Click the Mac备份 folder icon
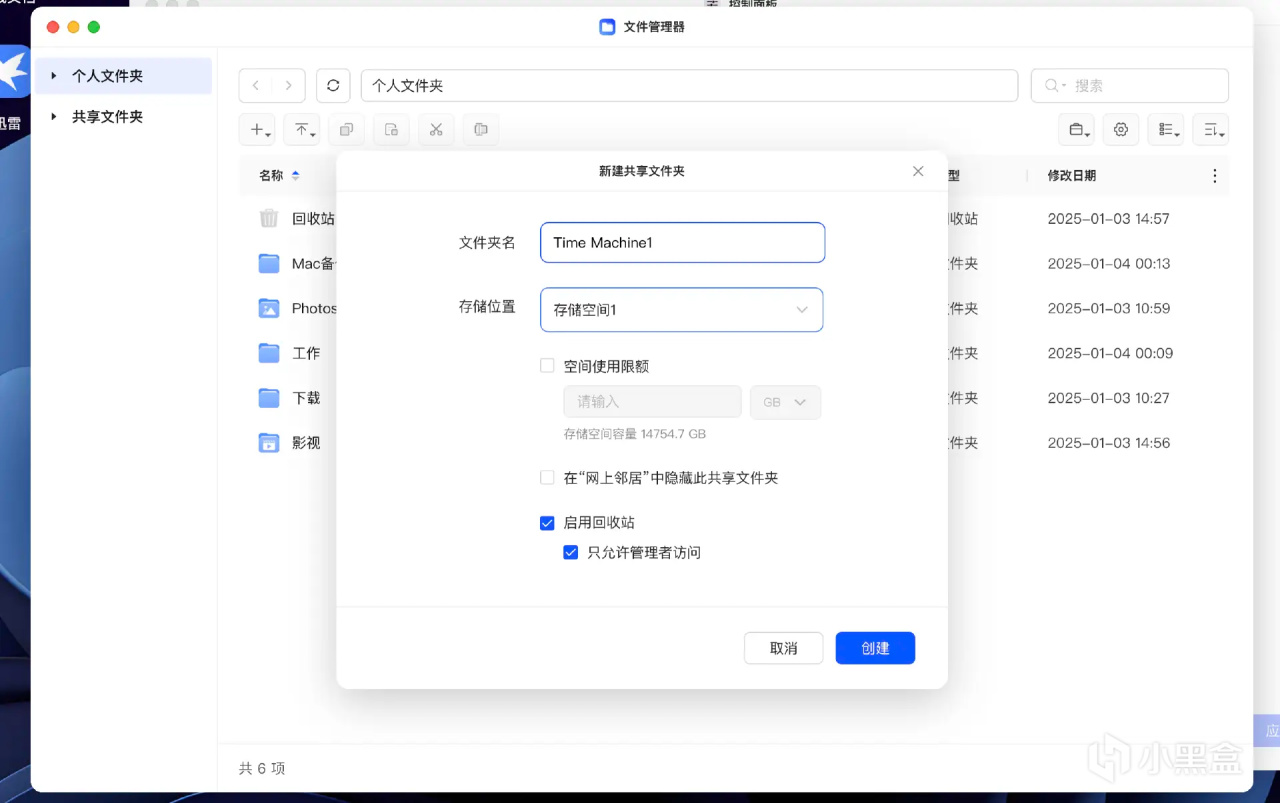 (x=268, y=263)
